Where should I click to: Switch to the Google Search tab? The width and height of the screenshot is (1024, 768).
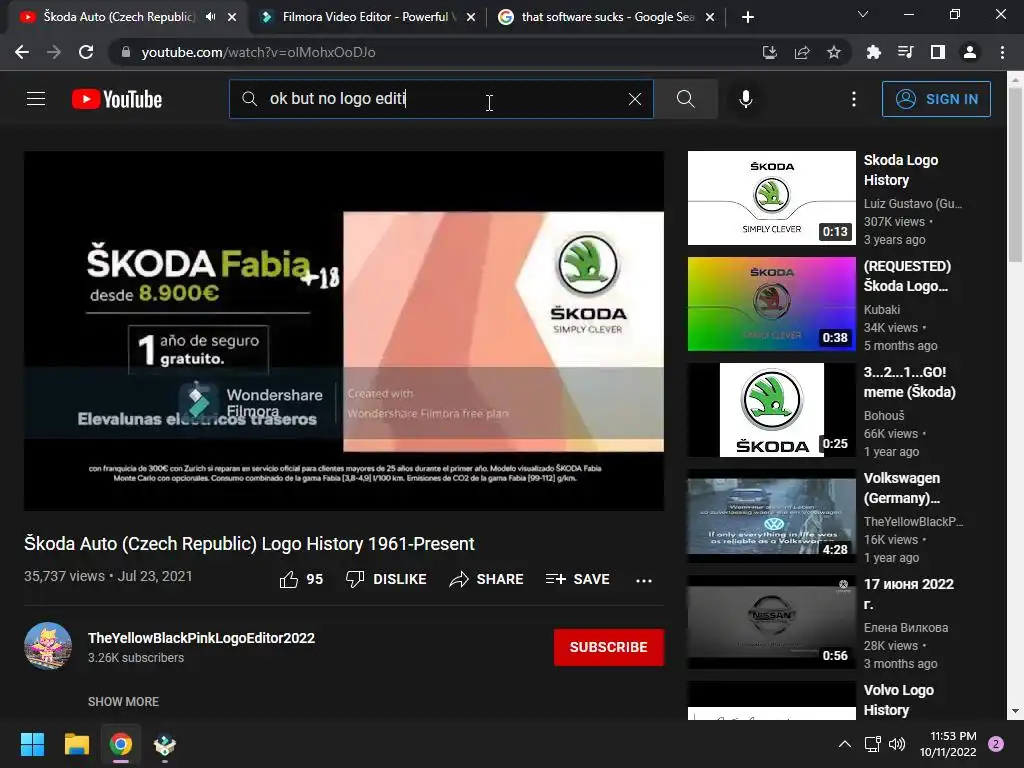click(607, 17)
